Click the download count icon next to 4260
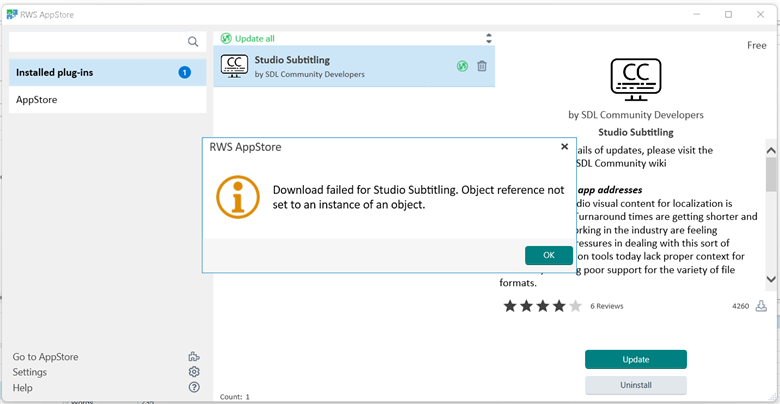The height and width of the screenshot is (404, 780). [762, 306]
